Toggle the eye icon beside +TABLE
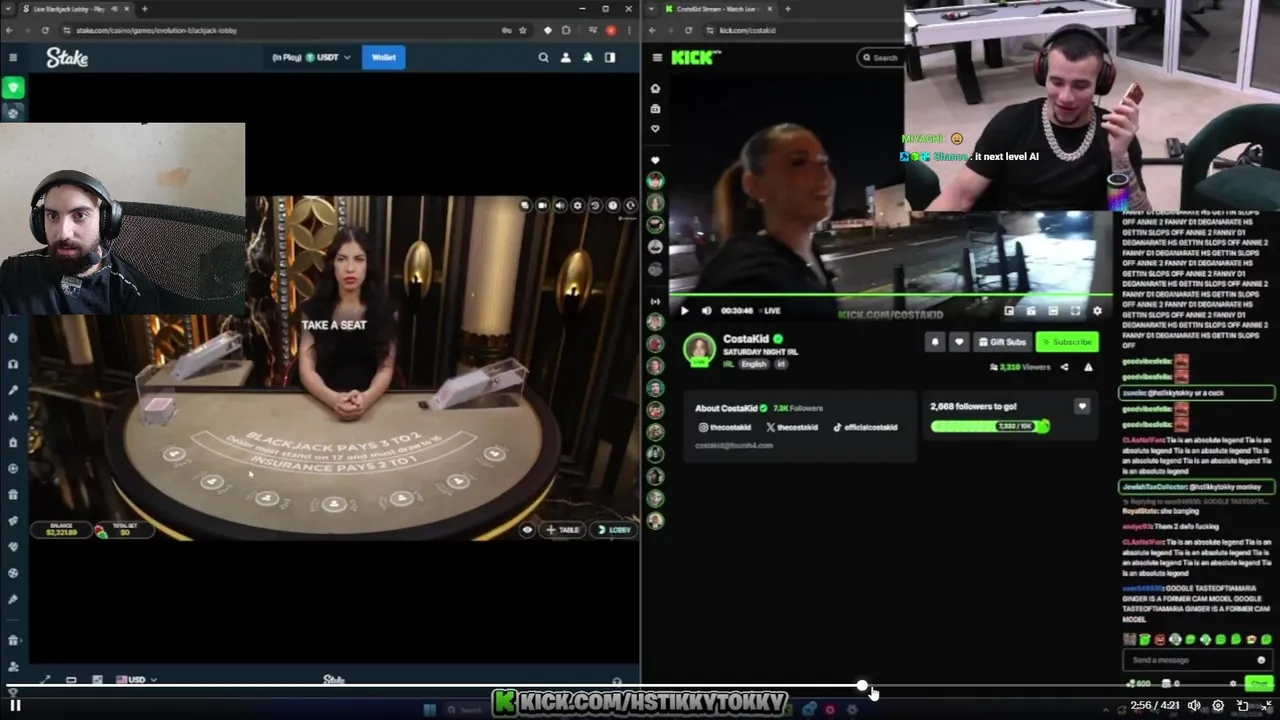The height and width of the screenshot is (720, 1280). [527, 530]
